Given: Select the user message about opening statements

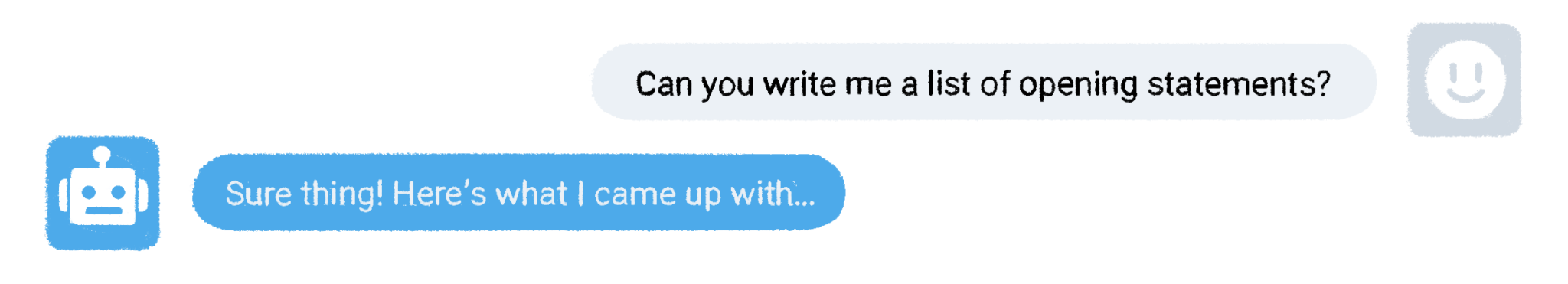Looking at the screenshot, I should click(984, 82).
